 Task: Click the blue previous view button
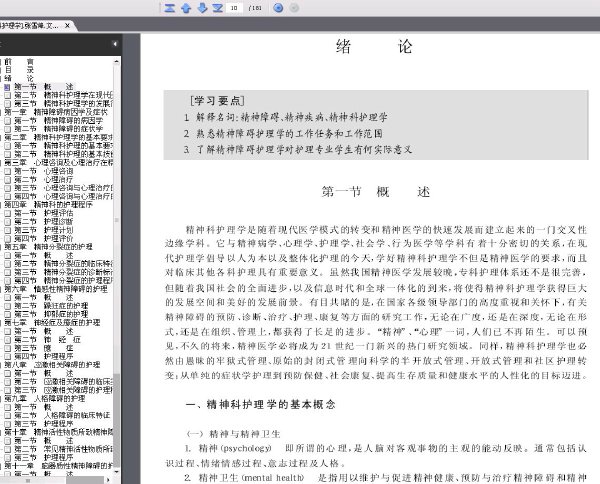point(278,8)
